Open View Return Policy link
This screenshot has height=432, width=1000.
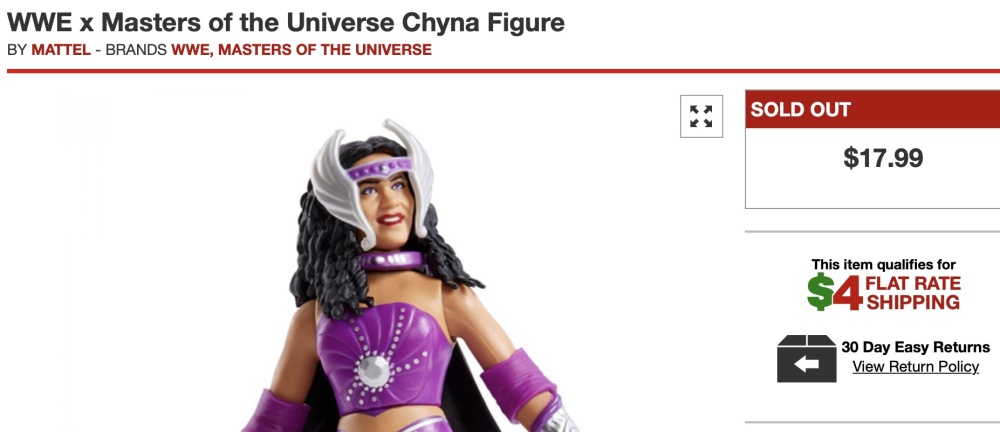pyautogui.click(x=915, y=366)
